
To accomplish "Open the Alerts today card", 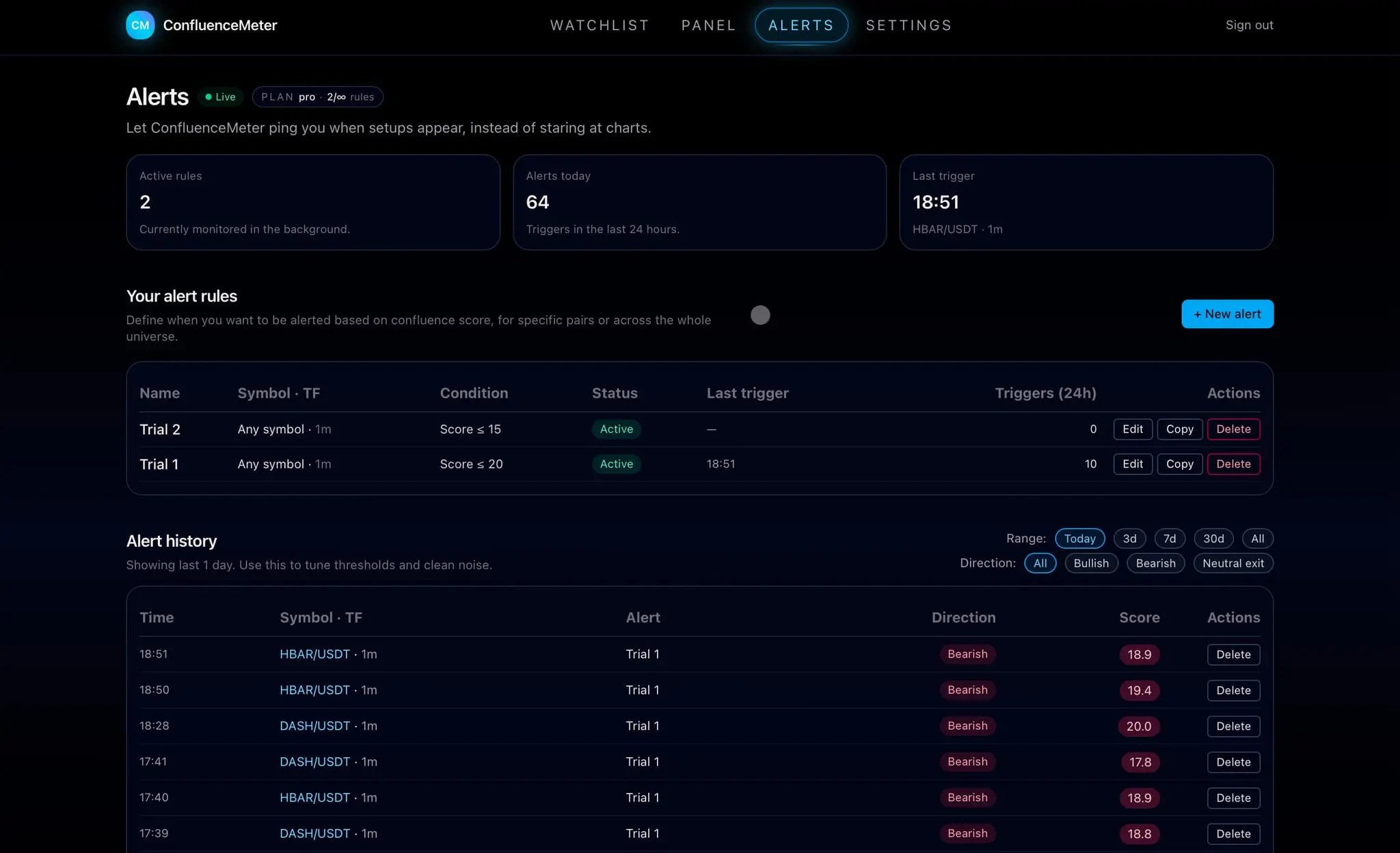I will click(x=699, y=202).
